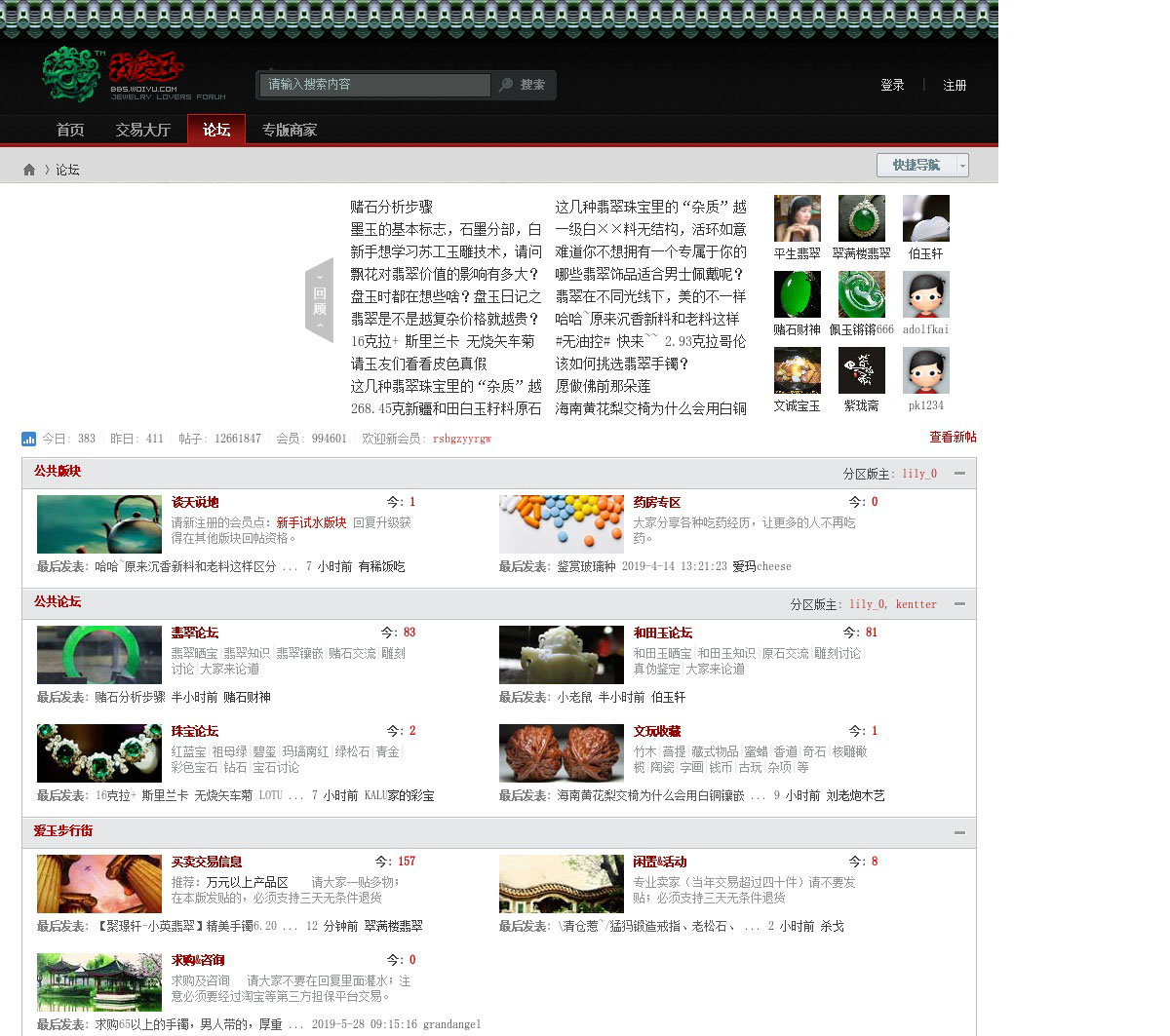Open 该如何挑选翡翠手镯？ post
The height and width of the screenshot is (1036, 1170).
click(623, 364)
